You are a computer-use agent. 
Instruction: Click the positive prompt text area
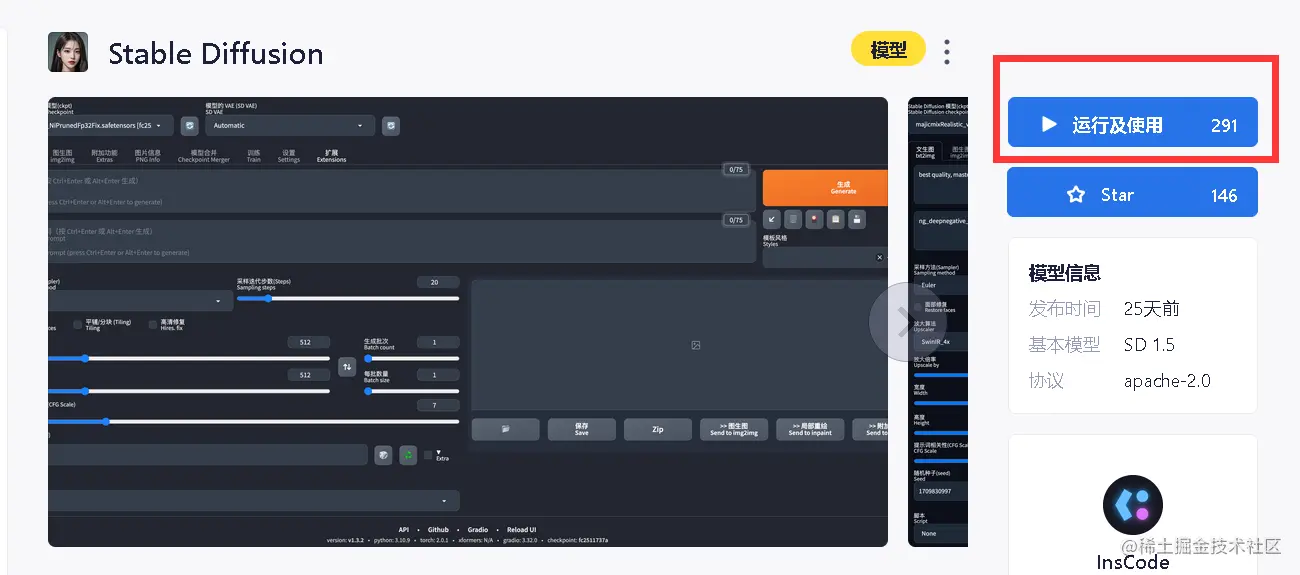click(x=402, y=191)
